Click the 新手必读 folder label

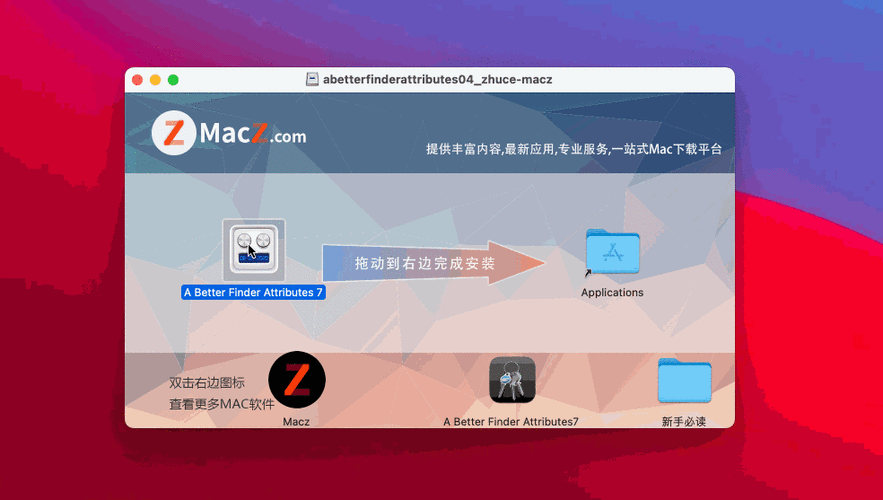tap(684, 421)
